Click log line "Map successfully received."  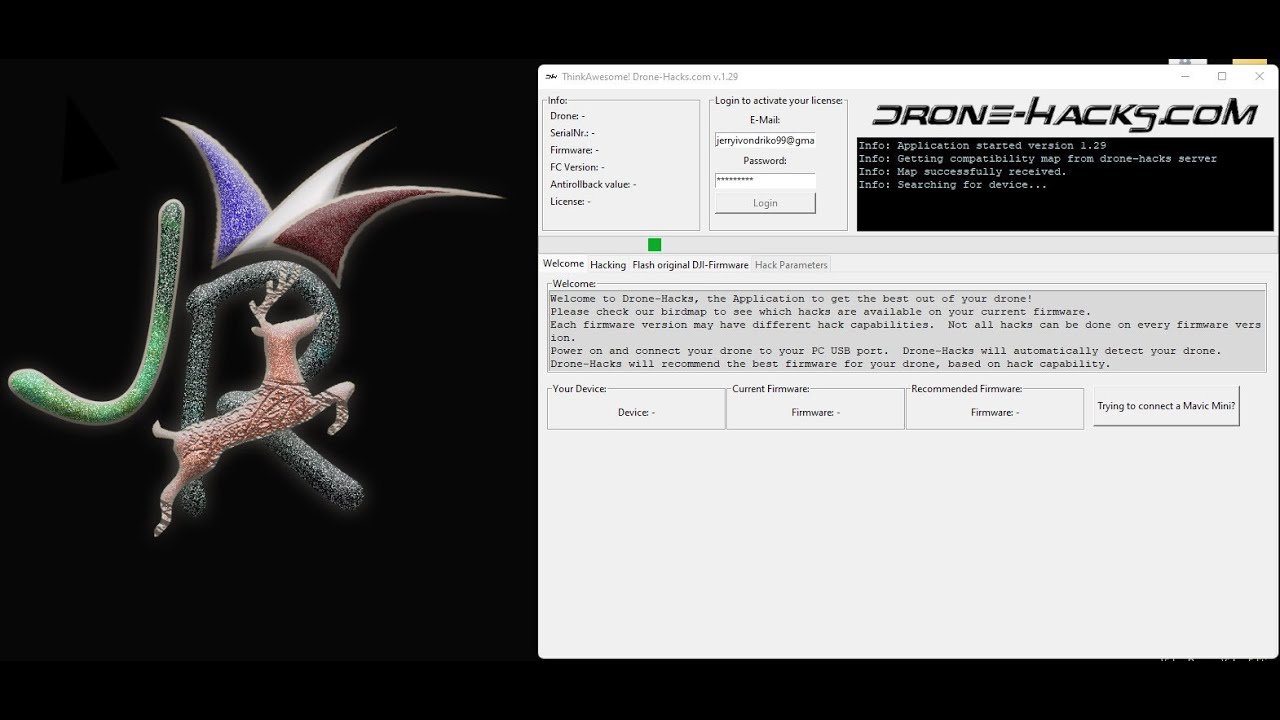[962, 172]
